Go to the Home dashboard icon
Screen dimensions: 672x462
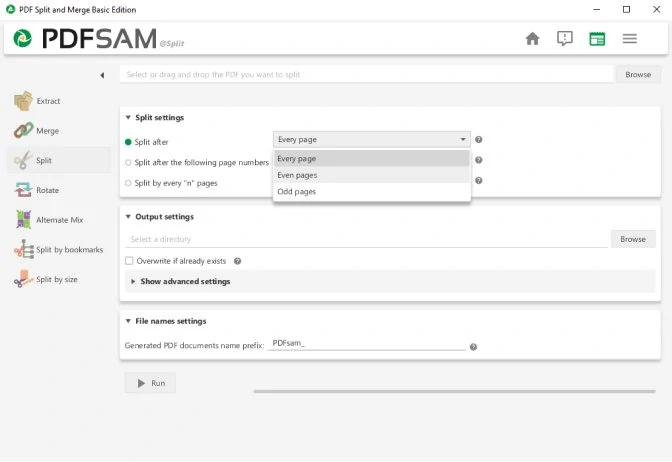tap(532, 39)
